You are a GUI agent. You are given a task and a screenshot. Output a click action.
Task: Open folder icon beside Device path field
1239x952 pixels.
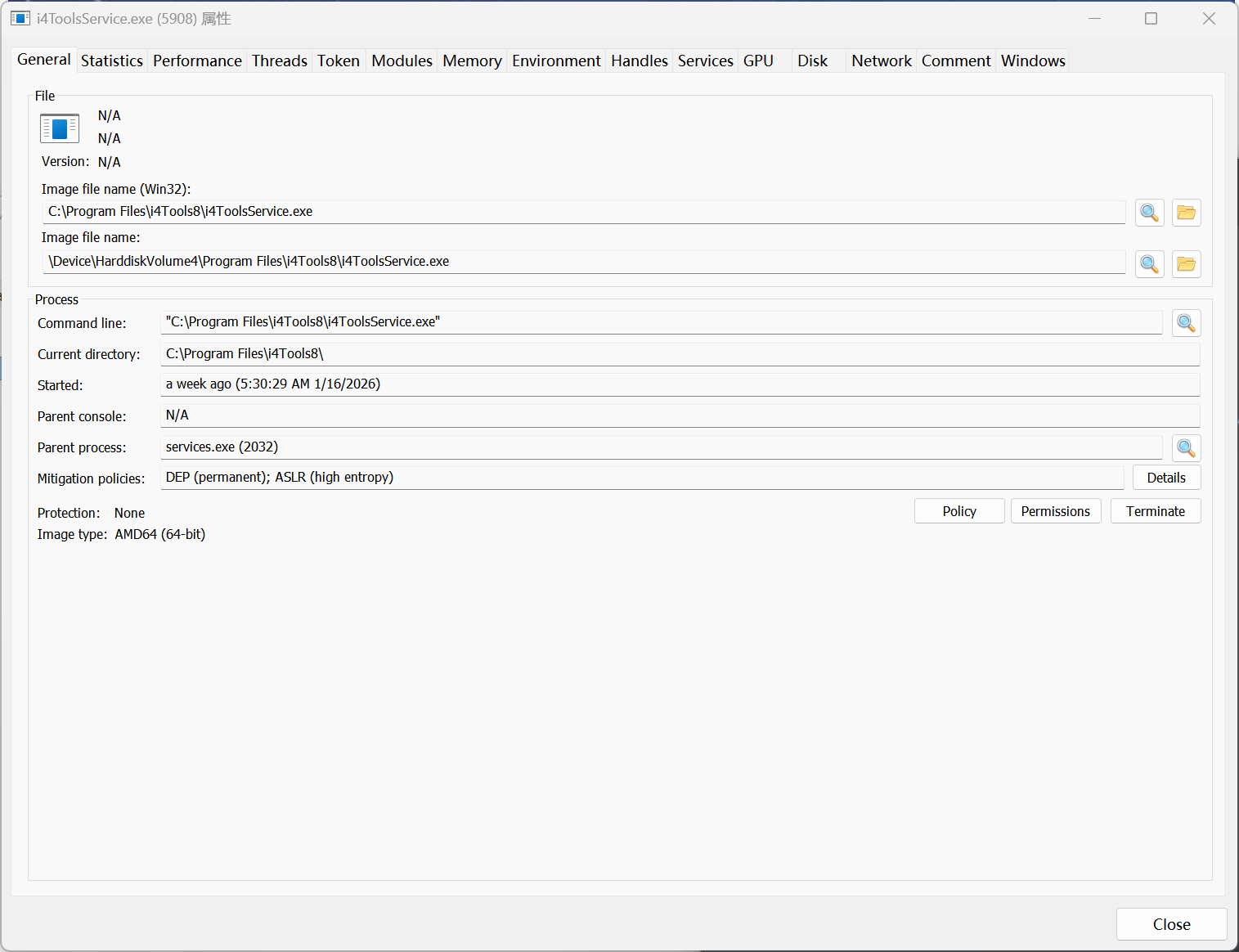(x=1186, y=264)
